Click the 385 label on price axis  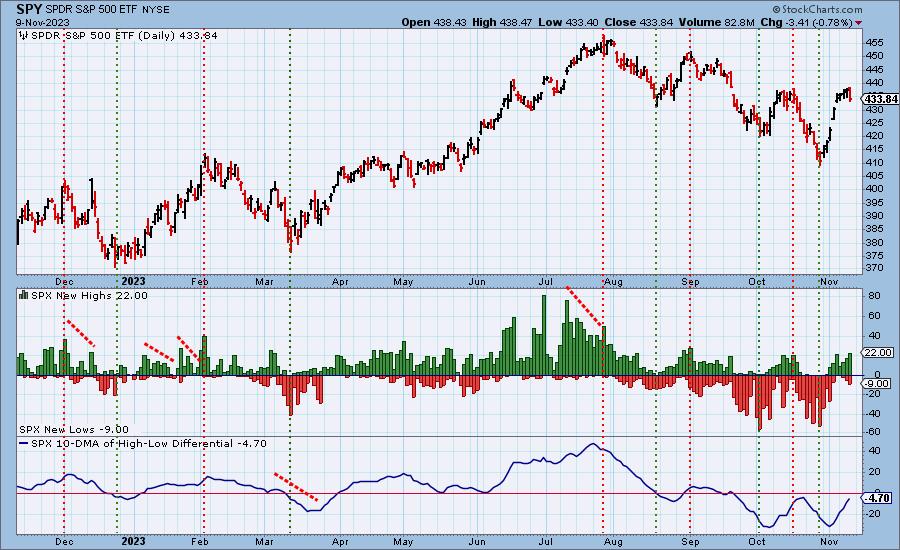[875, 229]
